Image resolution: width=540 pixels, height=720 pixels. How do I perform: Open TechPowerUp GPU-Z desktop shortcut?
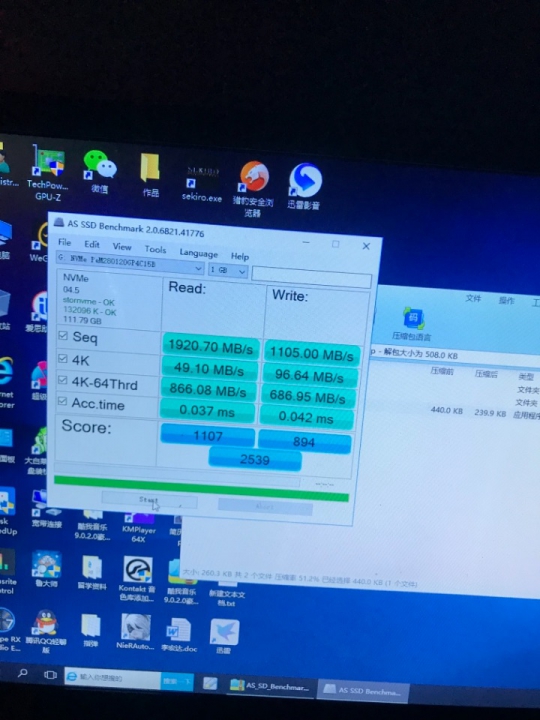tap(48, 172)
